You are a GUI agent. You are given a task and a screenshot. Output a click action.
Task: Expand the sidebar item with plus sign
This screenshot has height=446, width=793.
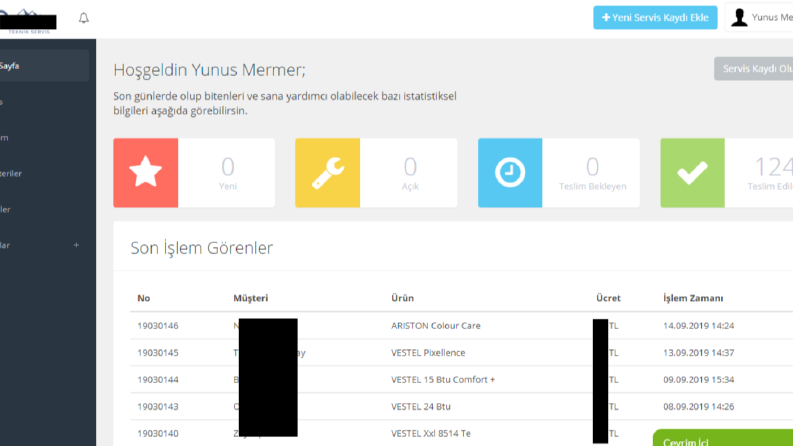click(76, 245)
